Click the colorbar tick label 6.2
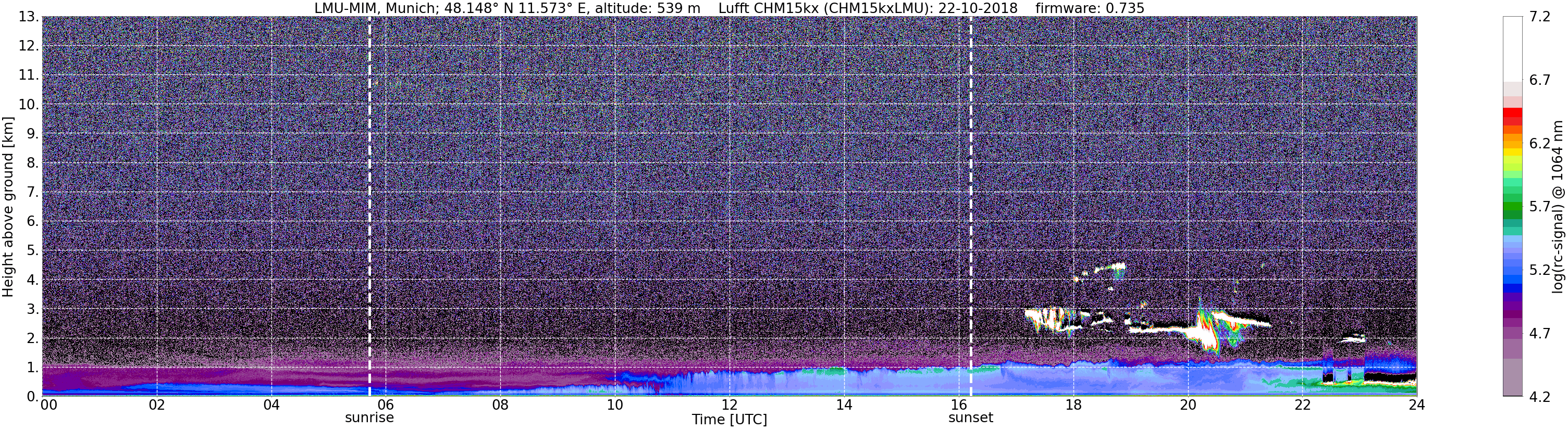Screen dimensions: 1568x430 (1540, 144)
